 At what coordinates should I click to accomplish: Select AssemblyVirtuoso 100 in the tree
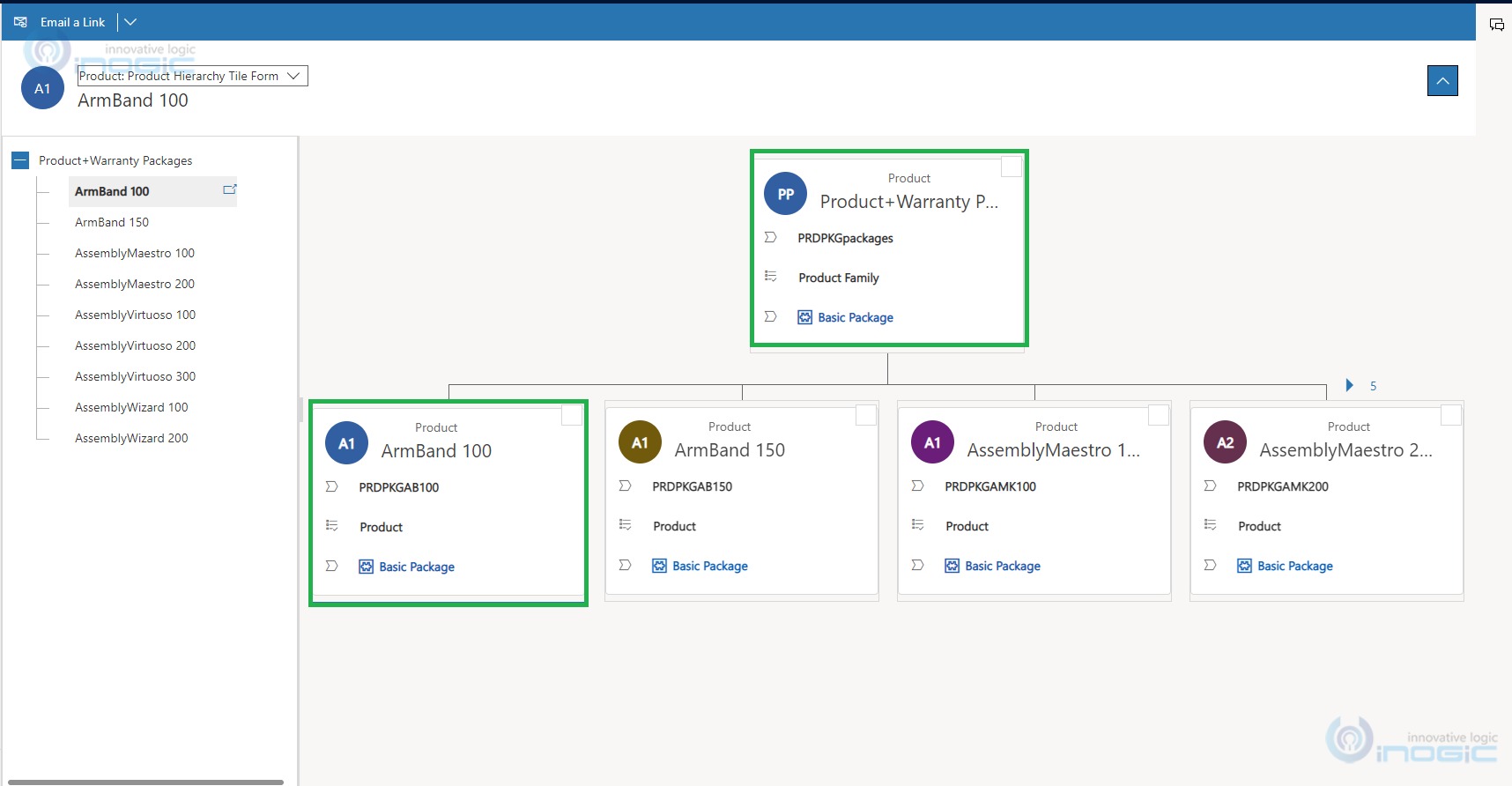(136, 315)
